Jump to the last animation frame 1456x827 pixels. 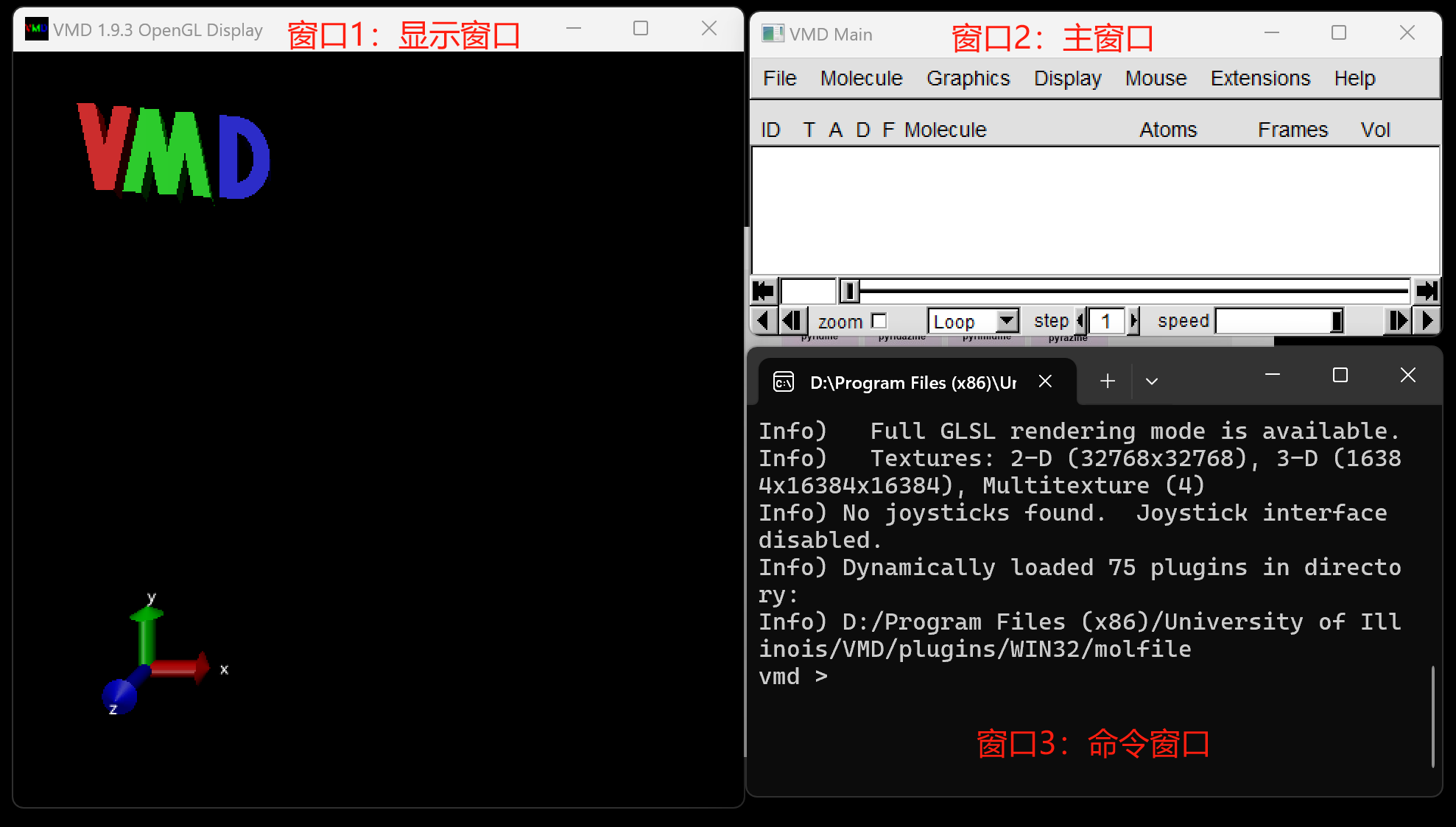click(x=1427, y=291)
